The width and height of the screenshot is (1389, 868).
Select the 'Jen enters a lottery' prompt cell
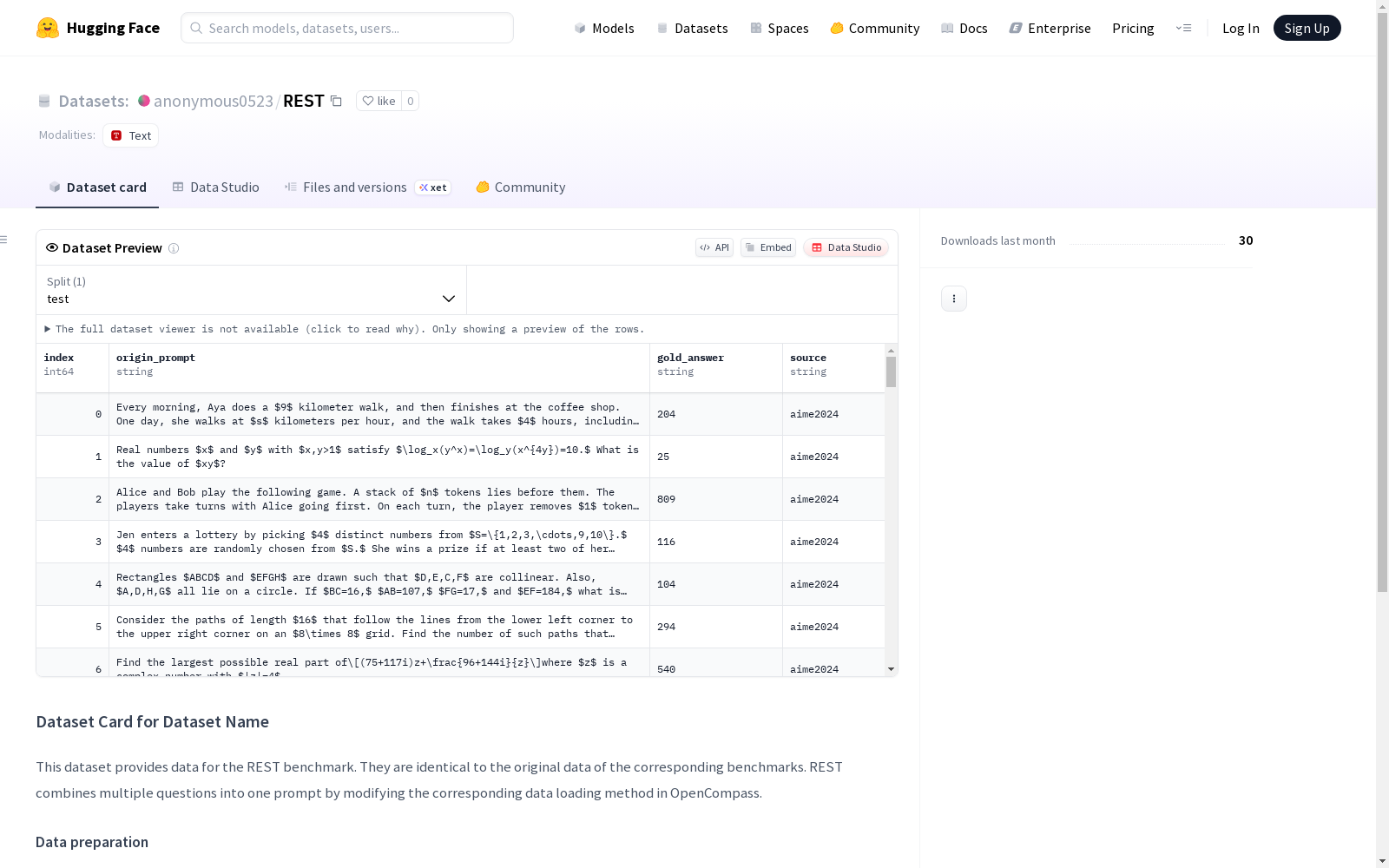click(379, 542)
